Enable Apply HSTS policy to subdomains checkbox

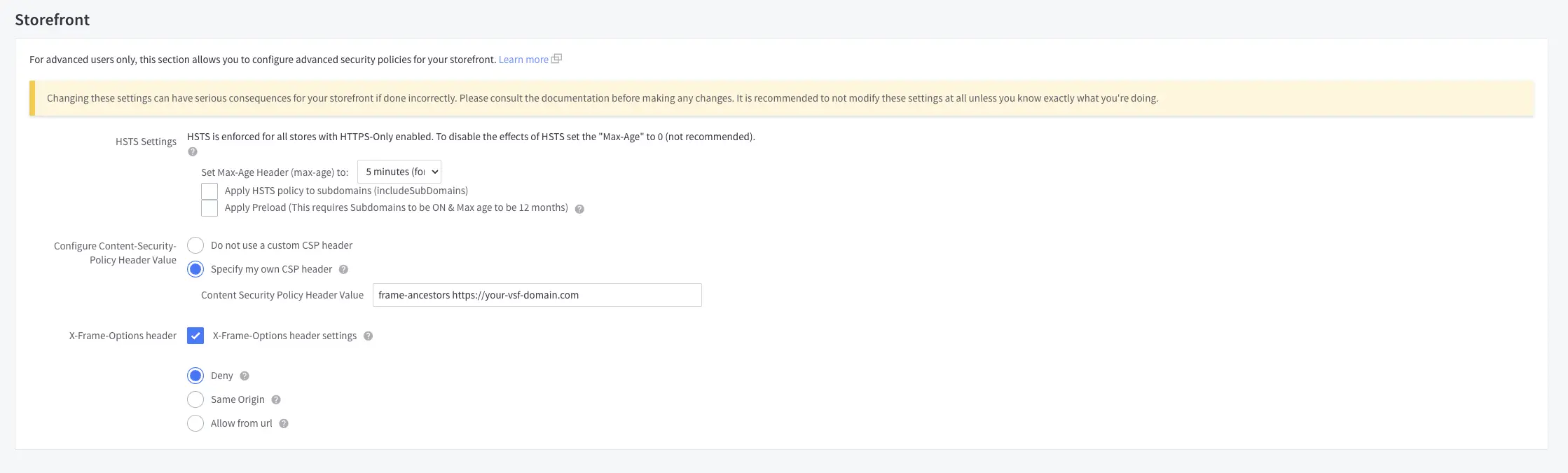click(209, 191)
